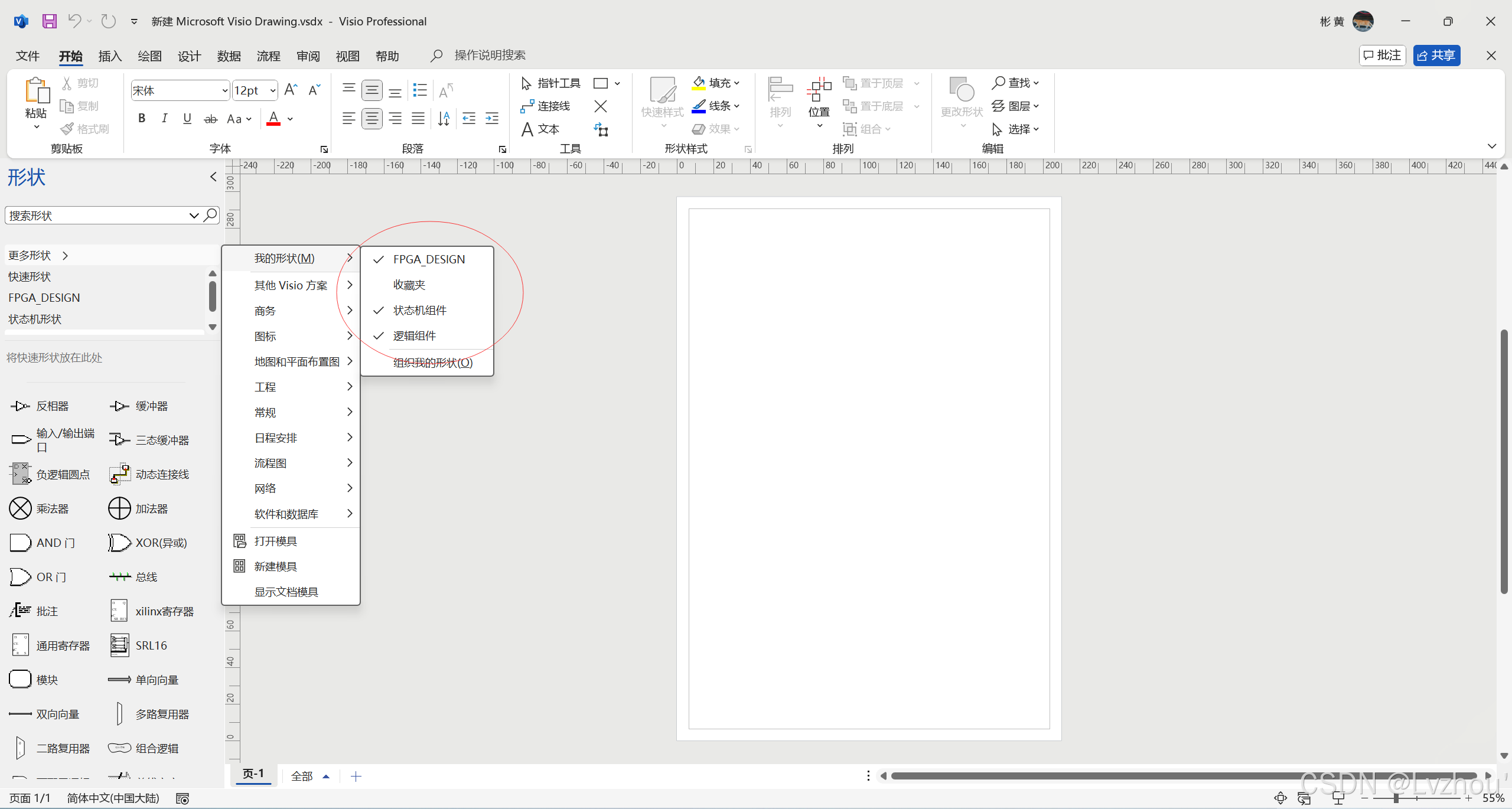This screenshot has height=809, width=1512.
Task: Click the 批注 comments button
Action: (1382, 56)
